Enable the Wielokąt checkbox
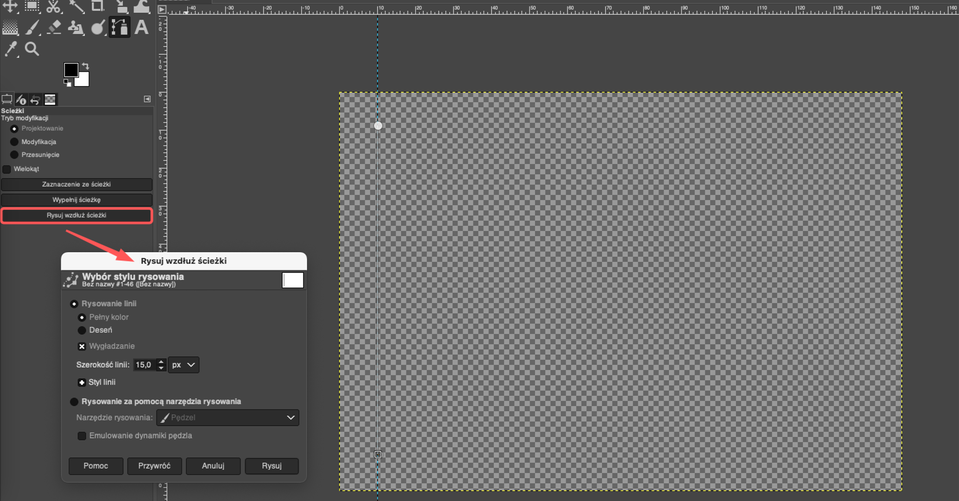This screenshot has width=959, height=501. [x=7, y=169]
